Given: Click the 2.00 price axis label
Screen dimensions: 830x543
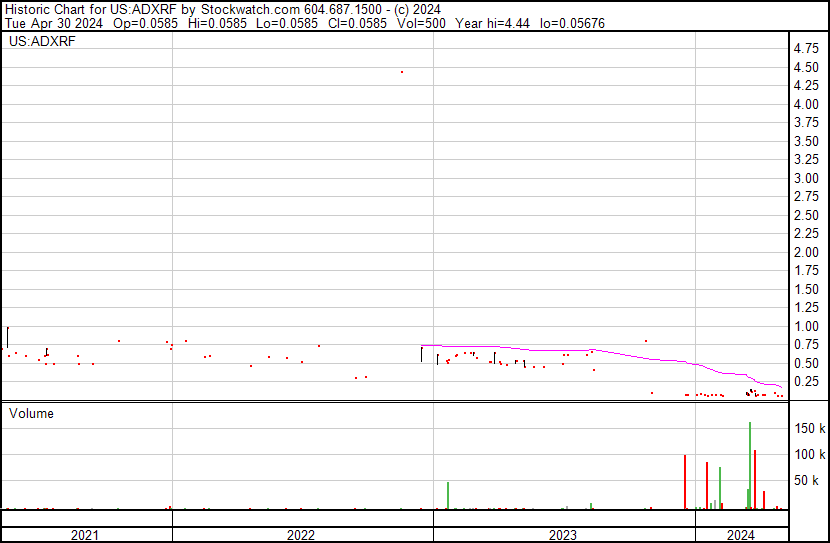Looking at the screenshot, I should [806, 252].
